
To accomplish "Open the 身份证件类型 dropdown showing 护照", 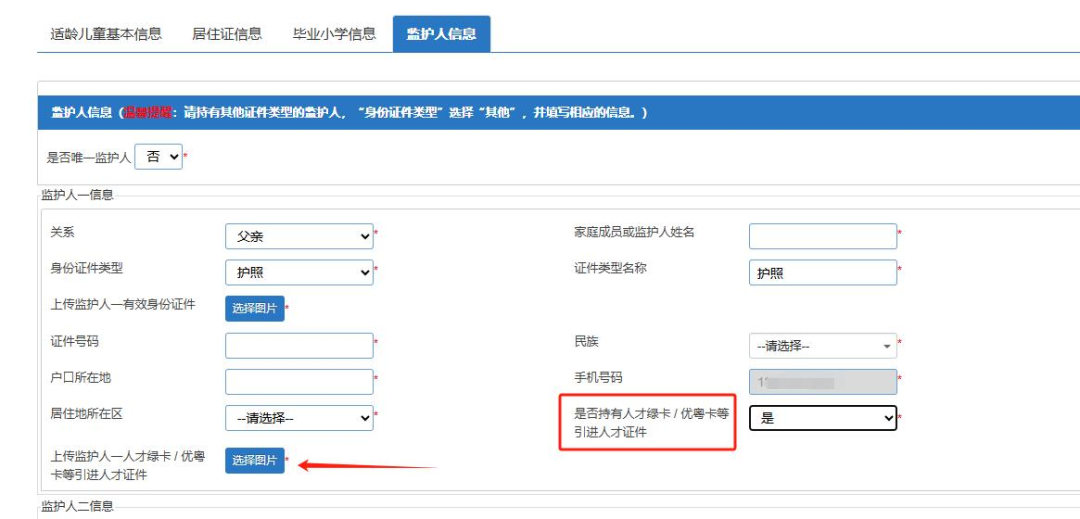I will point(299,273).
